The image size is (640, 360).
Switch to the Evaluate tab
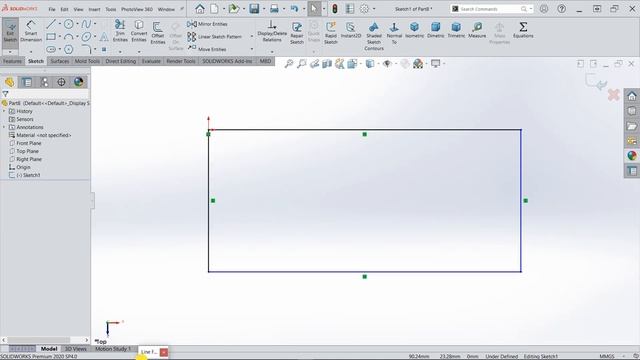151,61
